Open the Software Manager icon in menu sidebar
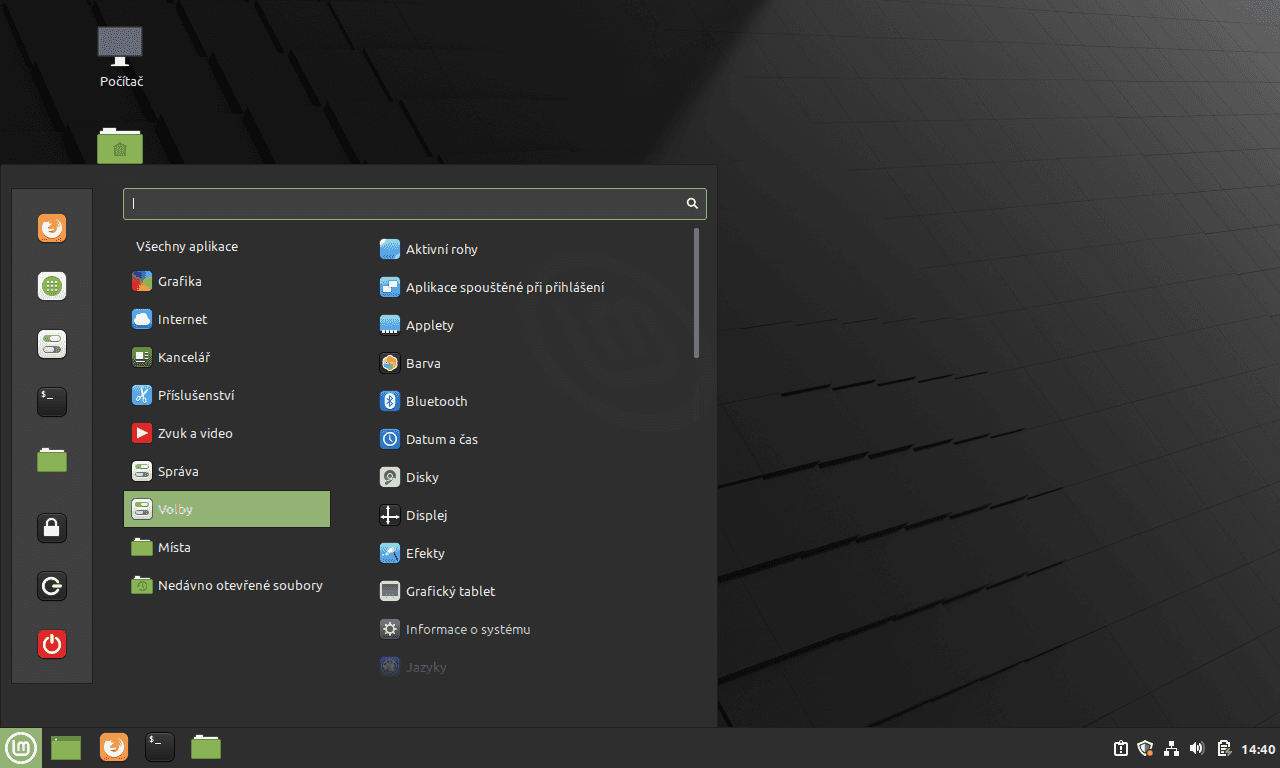This screenshot has width=1280, height=768. pyautogui.click(x=51, y=285)
